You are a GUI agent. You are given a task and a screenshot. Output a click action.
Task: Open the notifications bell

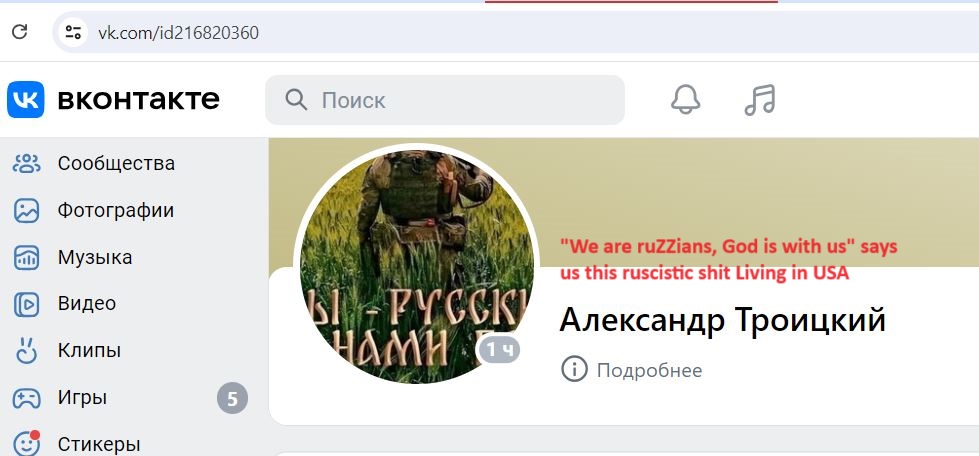[x=686, y=99]
